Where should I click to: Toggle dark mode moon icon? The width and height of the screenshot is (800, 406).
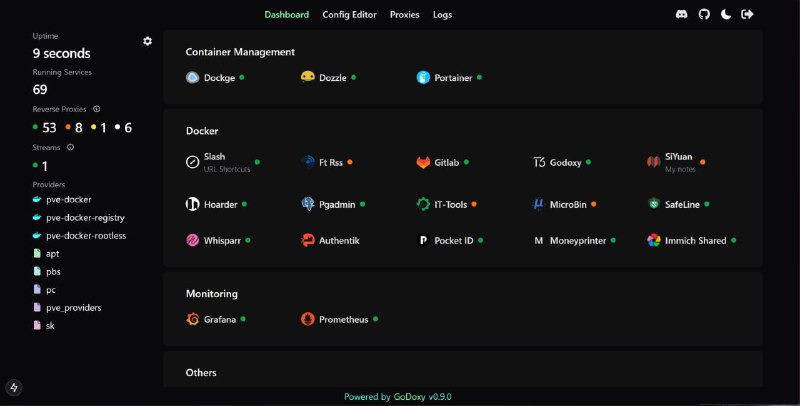pos(725,15)
